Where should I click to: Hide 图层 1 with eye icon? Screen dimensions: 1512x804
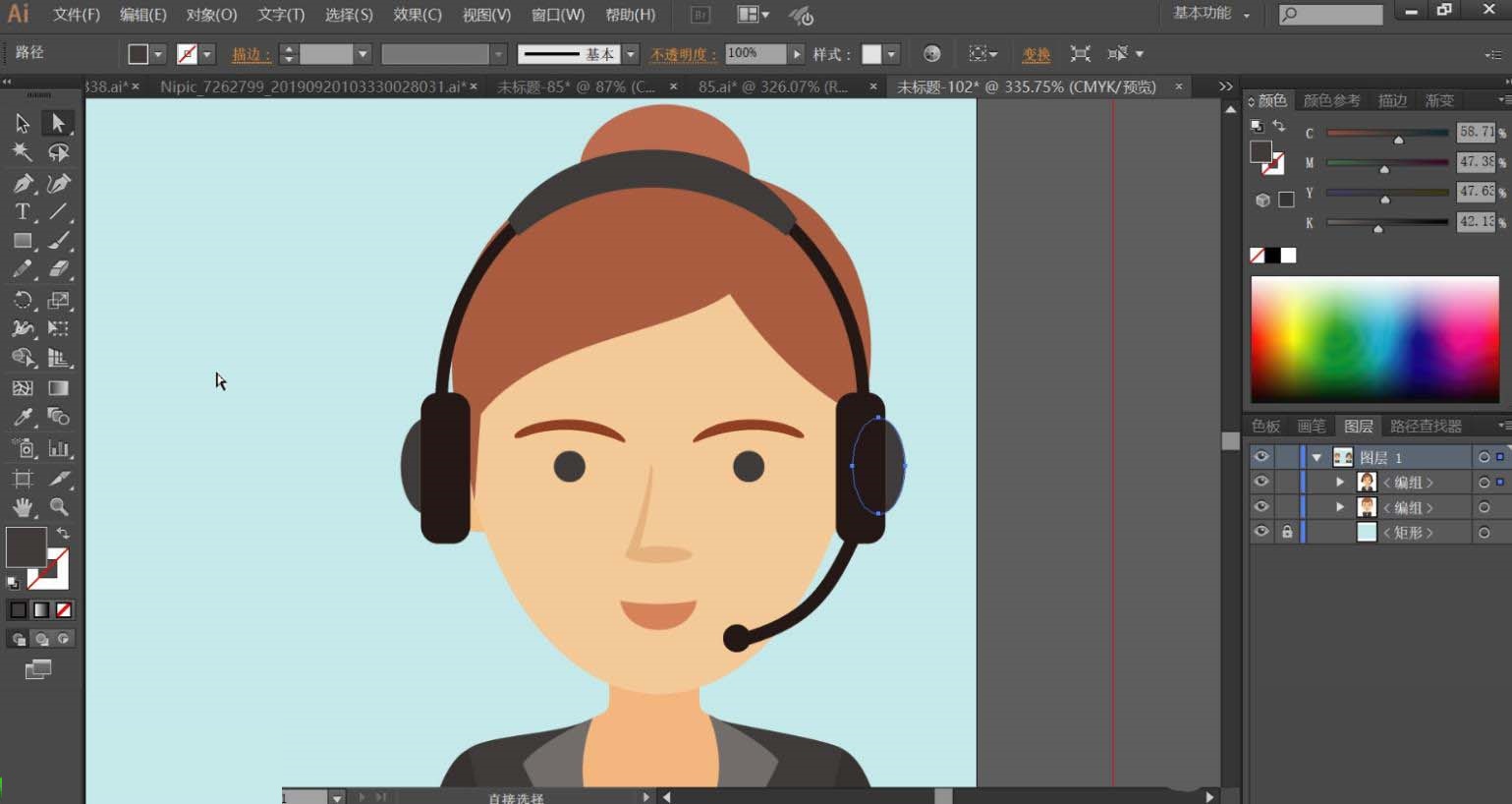tap(1261, 457)
